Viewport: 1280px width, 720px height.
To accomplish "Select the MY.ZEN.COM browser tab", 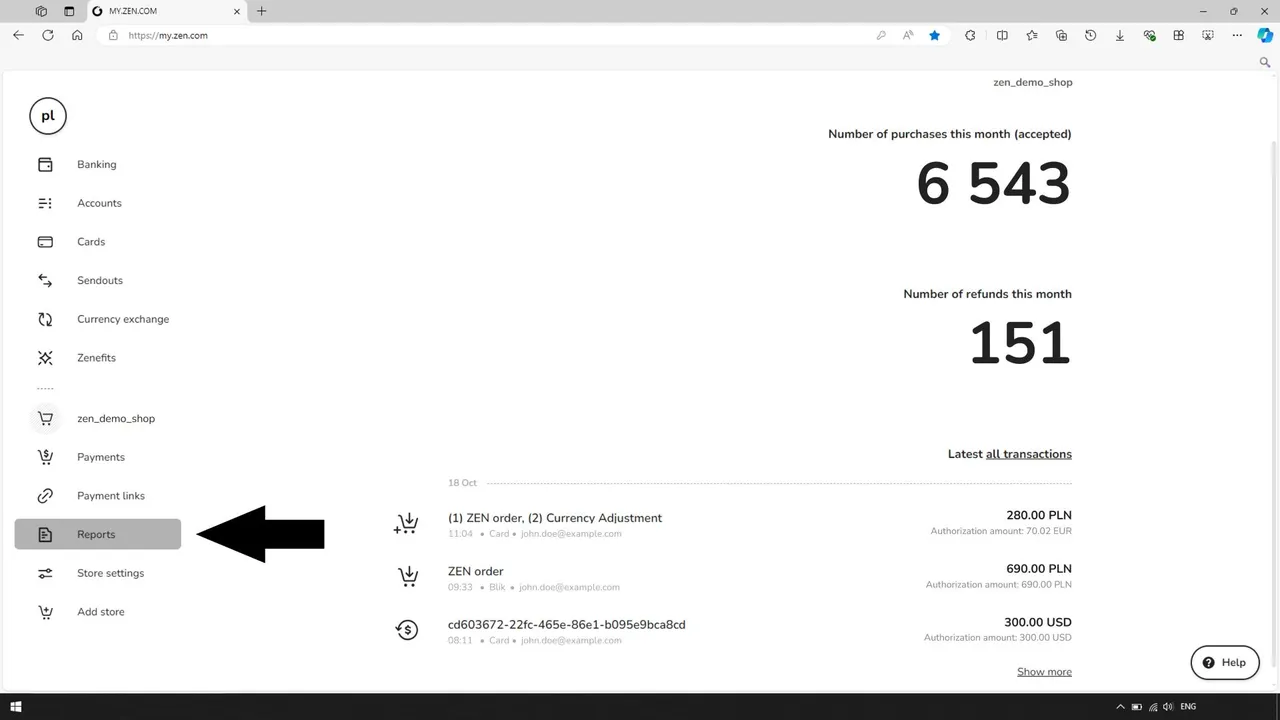I will [x=165, y=11].
